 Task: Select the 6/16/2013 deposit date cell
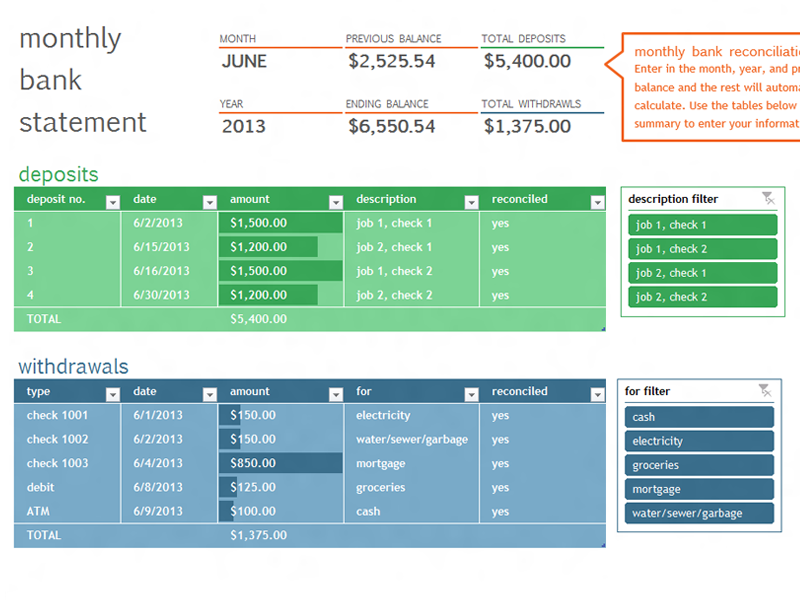point(169,271)
